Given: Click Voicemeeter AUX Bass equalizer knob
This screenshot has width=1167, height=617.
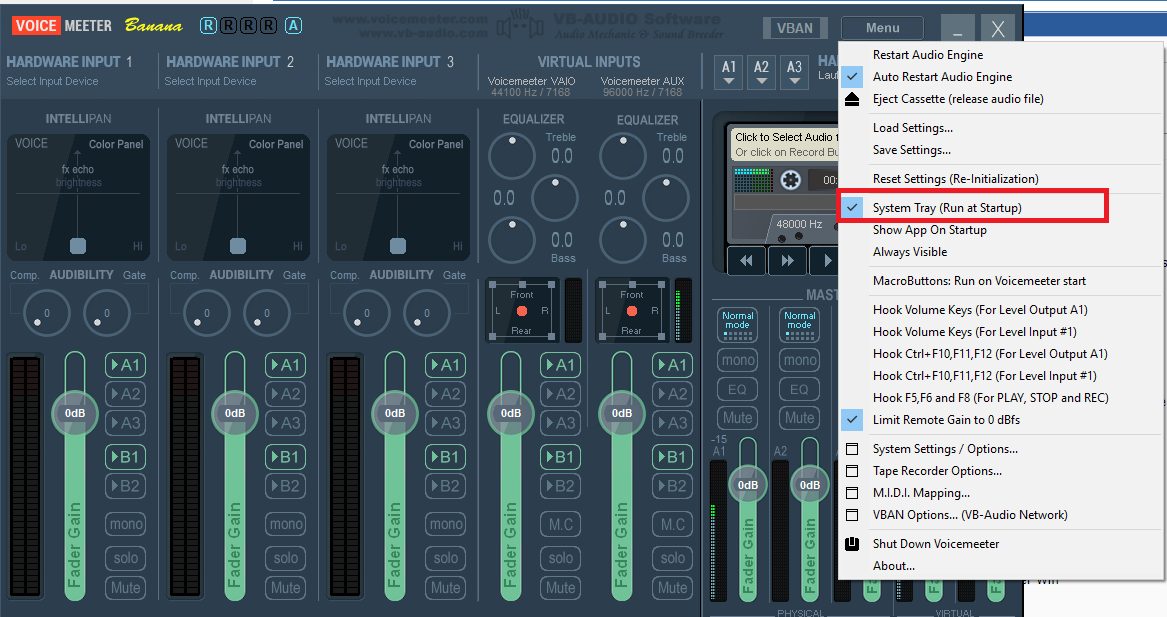Looking at the screenshot, I should [623, 240].
